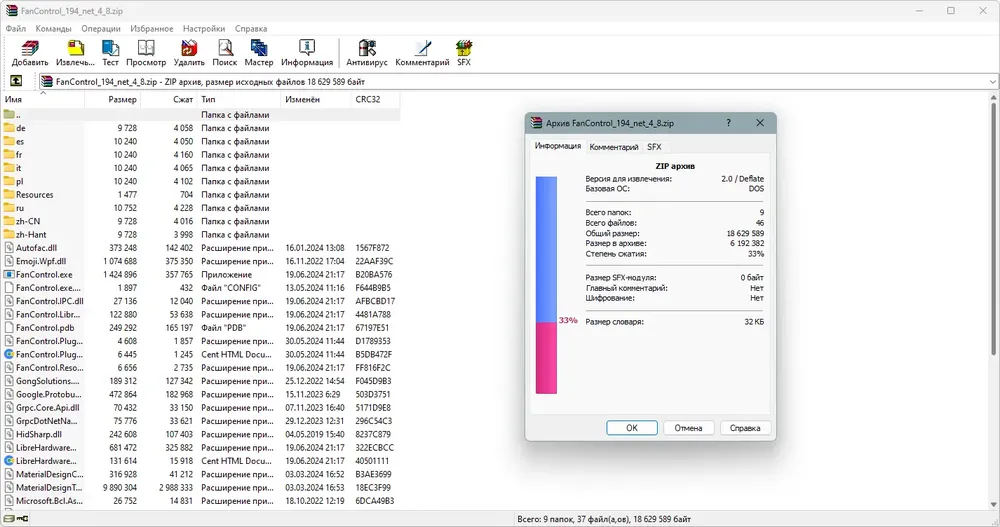The height and width of the screenshot is (527, 1000).
Task: Click the Удалить (Delete) toolbar icon
Action: pos(189,53)
